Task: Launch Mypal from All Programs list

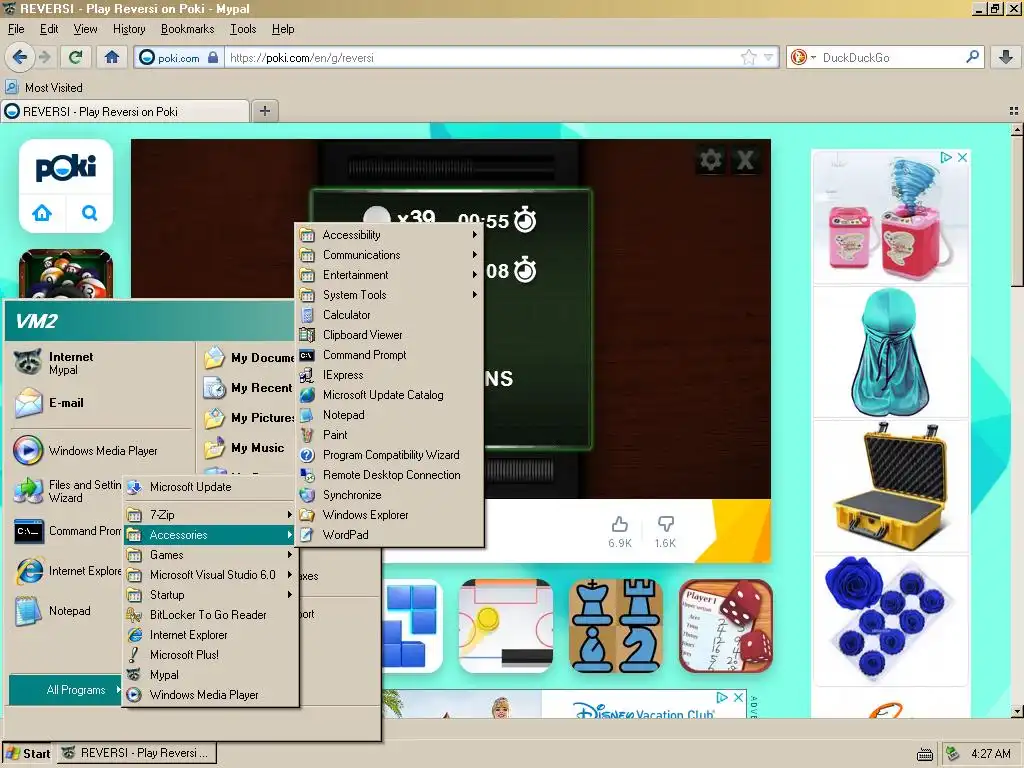Action: coord(211,675)
